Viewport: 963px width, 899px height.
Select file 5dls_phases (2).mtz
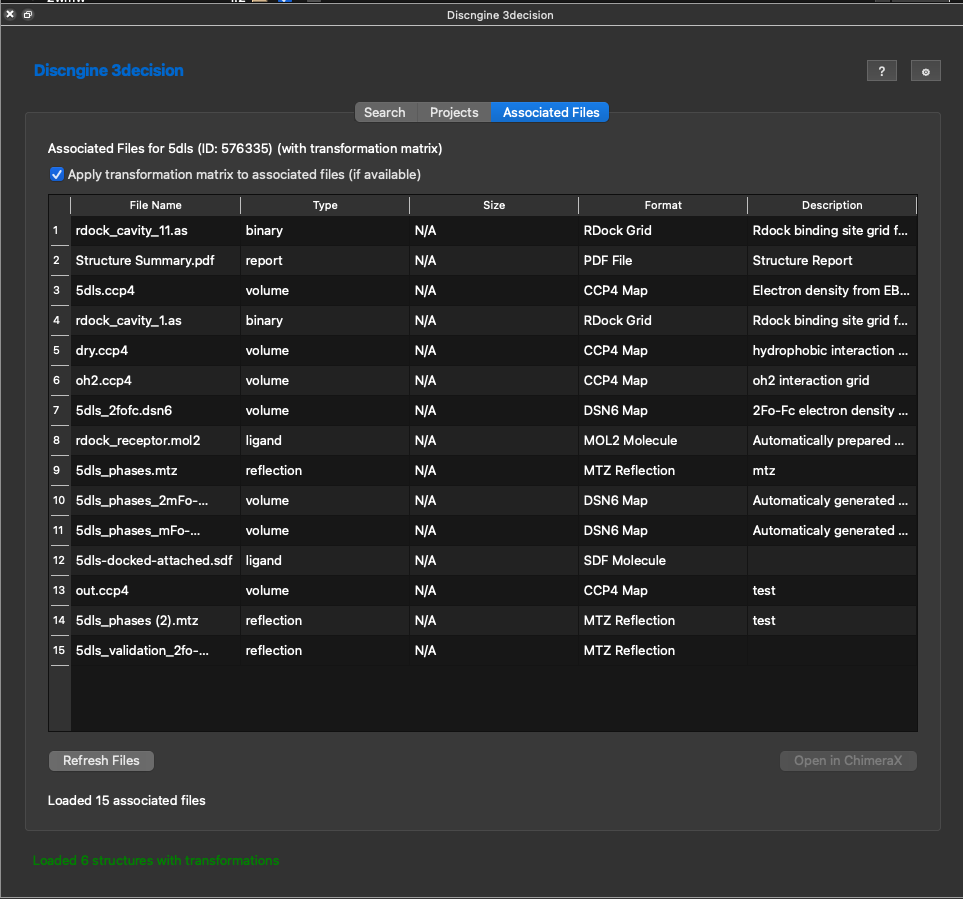coord(155,621)
